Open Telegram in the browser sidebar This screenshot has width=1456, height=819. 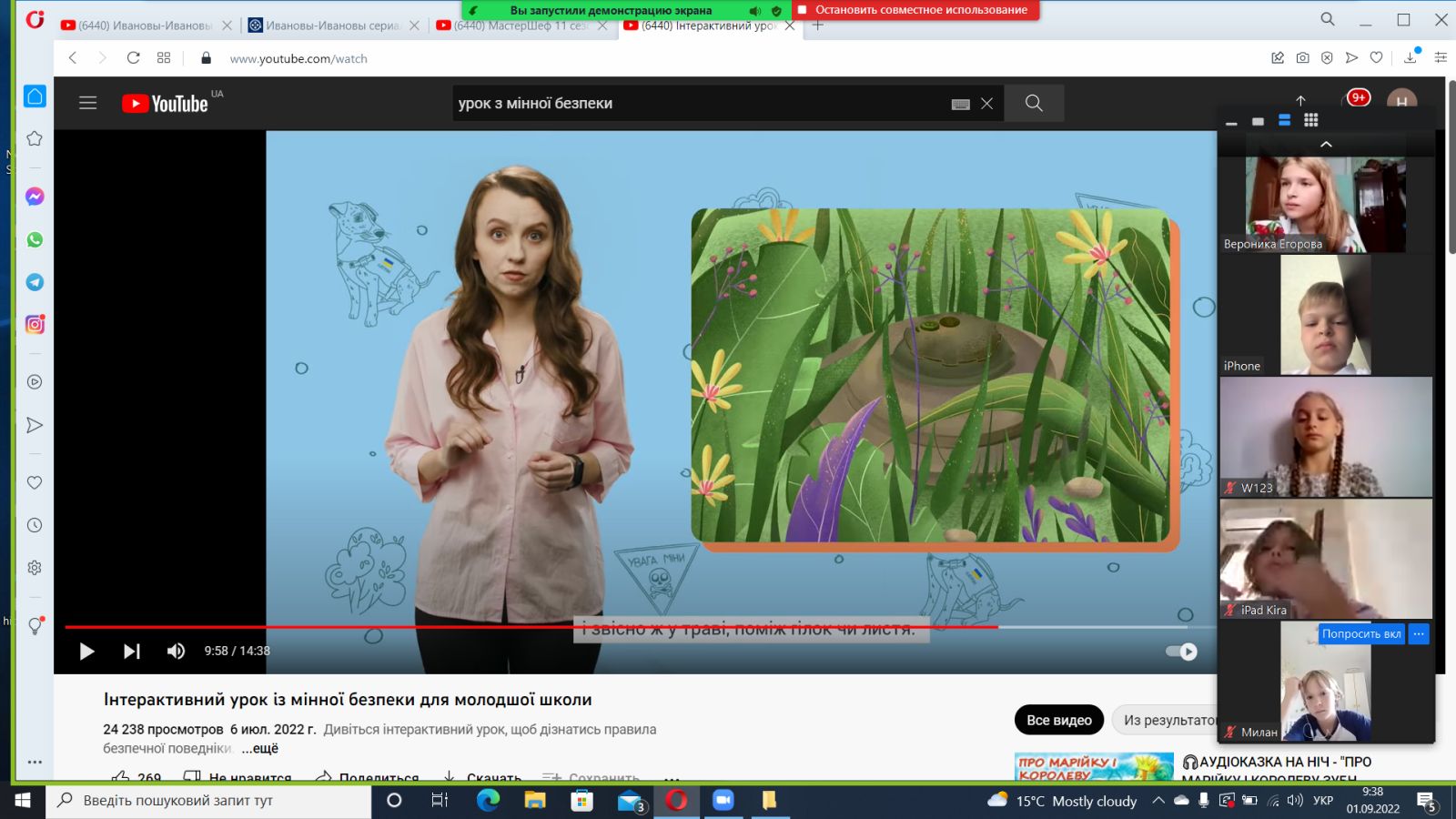point(35,282)
